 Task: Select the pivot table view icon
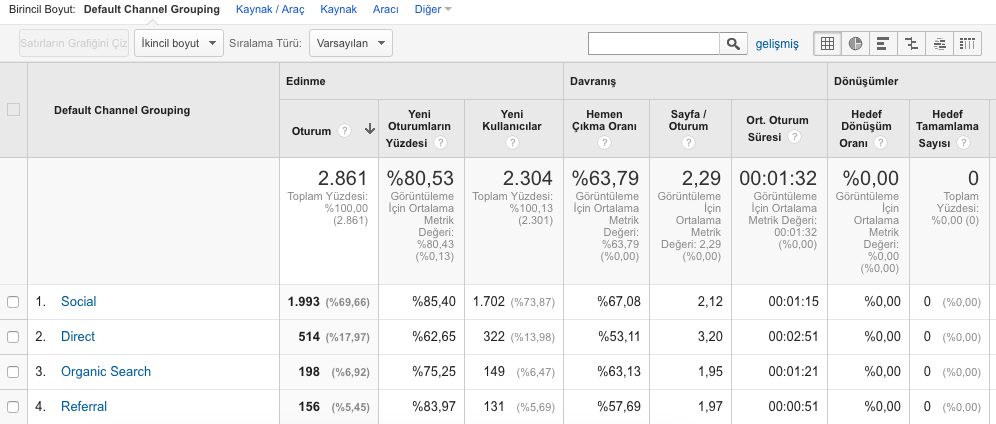967,44
